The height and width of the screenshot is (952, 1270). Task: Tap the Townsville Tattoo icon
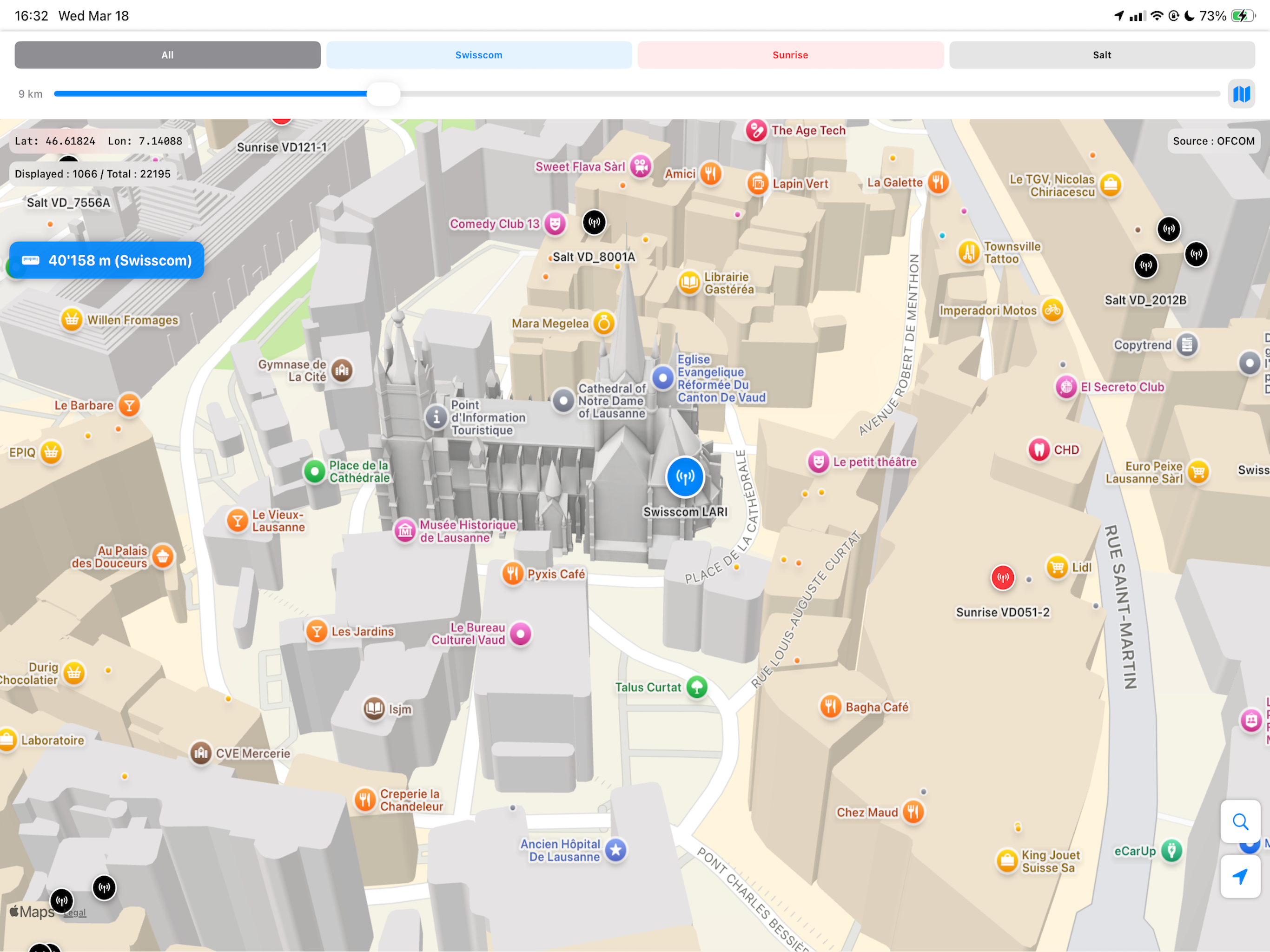point(969,252)
